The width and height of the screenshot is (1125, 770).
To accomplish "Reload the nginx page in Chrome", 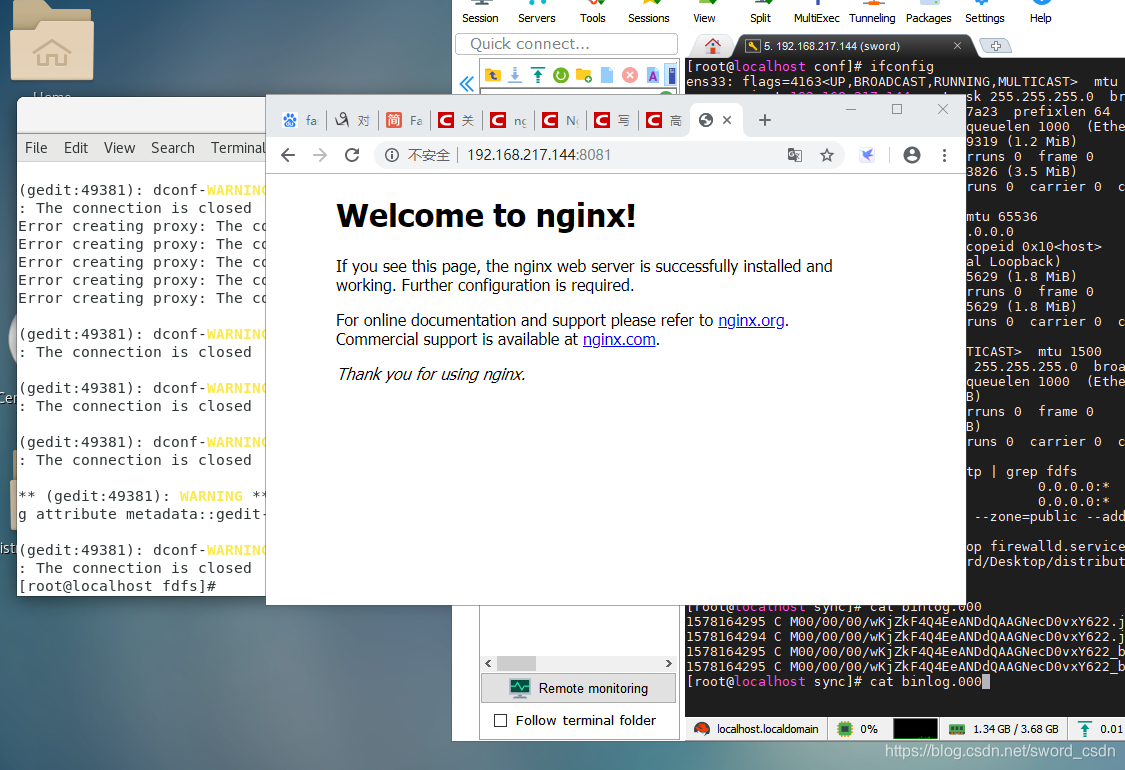I will click(x=352, y=155).
